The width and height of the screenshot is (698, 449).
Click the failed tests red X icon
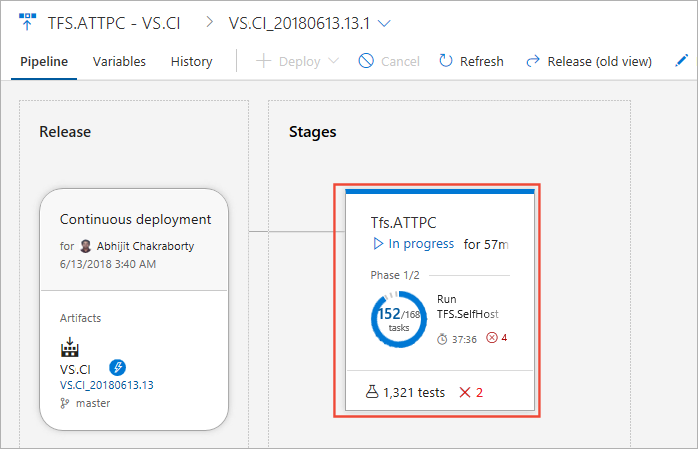463,392
